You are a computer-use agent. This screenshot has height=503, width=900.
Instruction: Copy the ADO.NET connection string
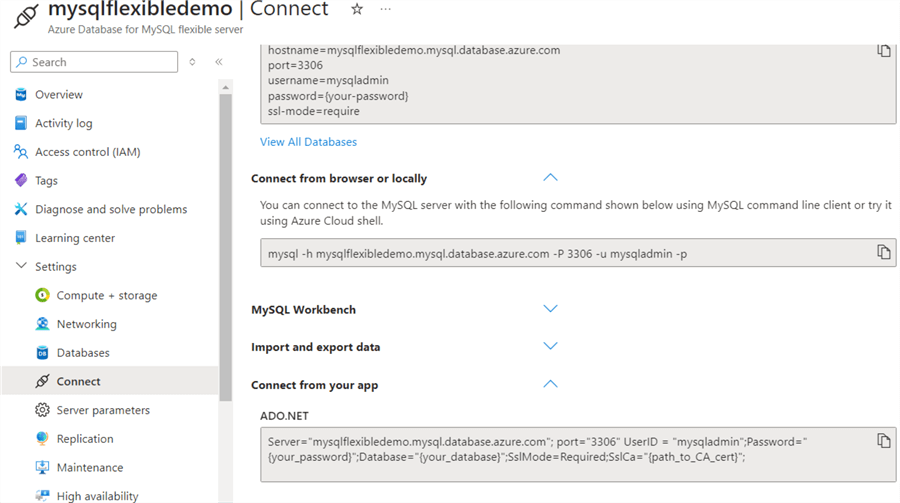tap(883, 441)
